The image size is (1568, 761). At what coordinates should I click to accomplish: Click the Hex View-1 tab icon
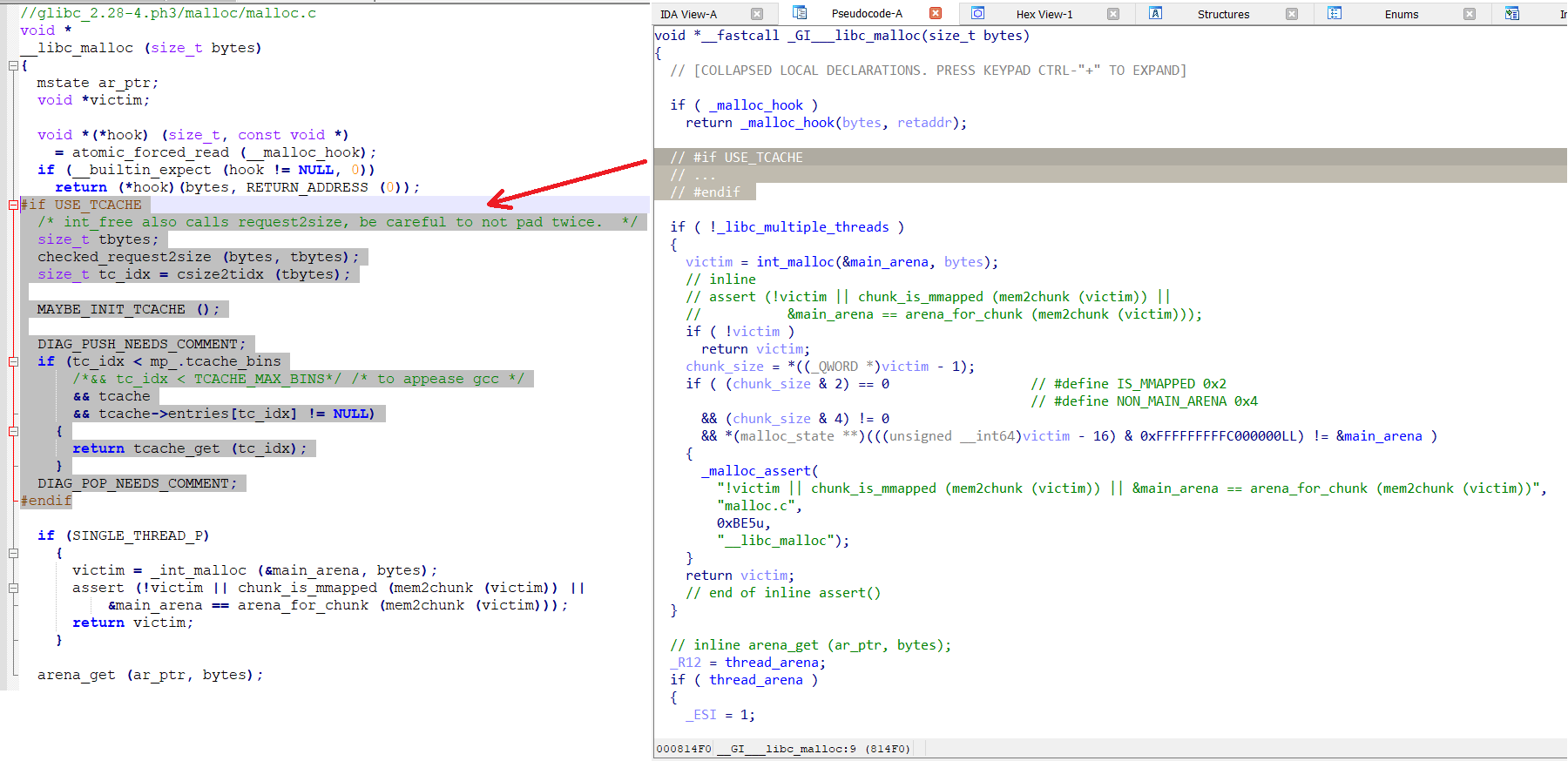978,13
